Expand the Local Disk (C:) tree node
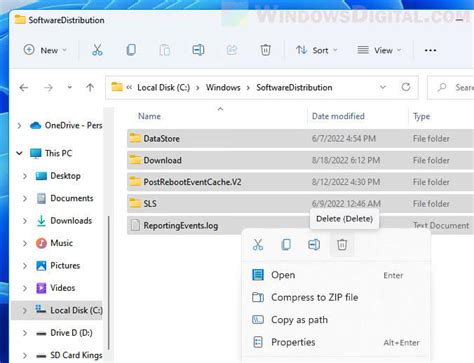This screenshot has width=474, height=363. 25,310
